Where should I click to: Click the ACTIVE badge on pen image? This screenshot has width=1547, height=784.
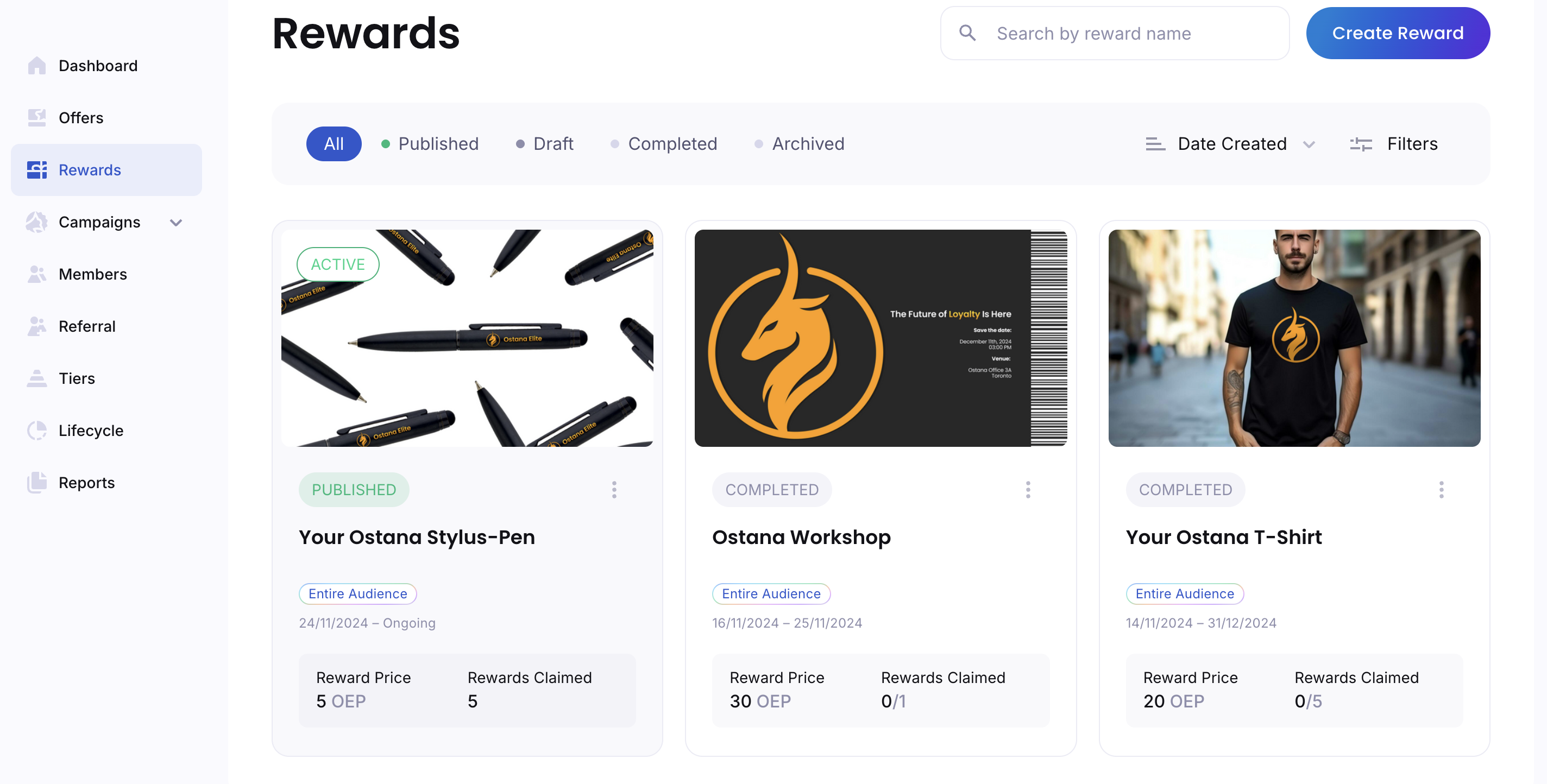(x=337, y=265)
